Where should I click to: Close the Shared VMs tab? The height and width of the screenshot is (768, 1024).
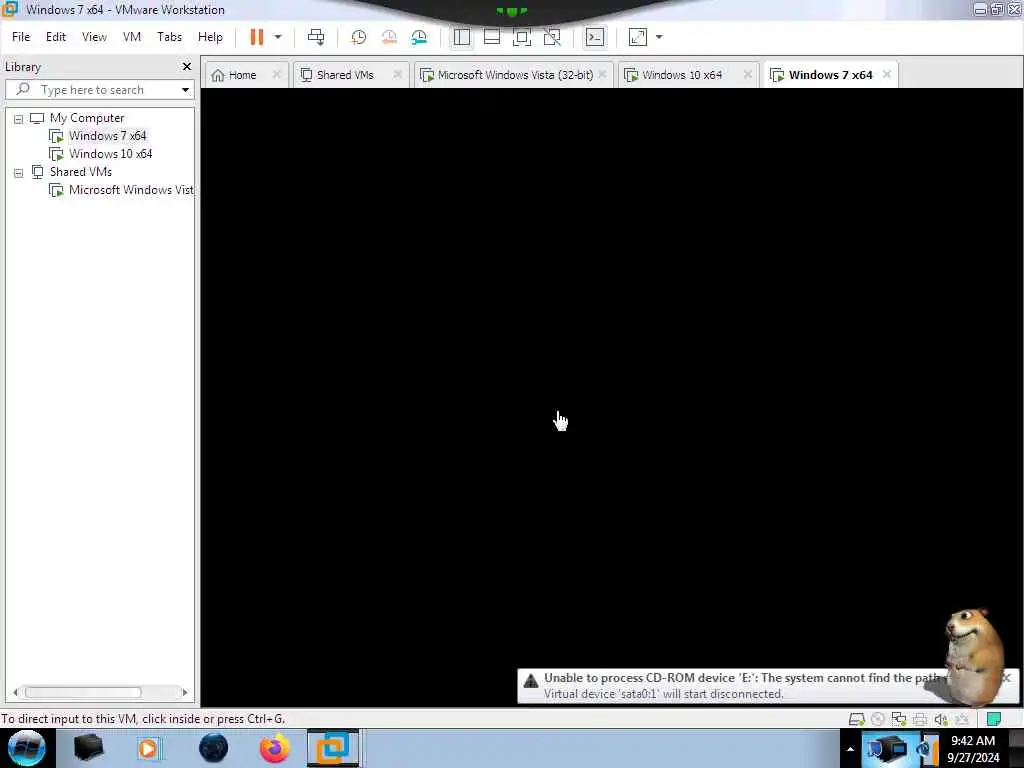click(397, 74)
